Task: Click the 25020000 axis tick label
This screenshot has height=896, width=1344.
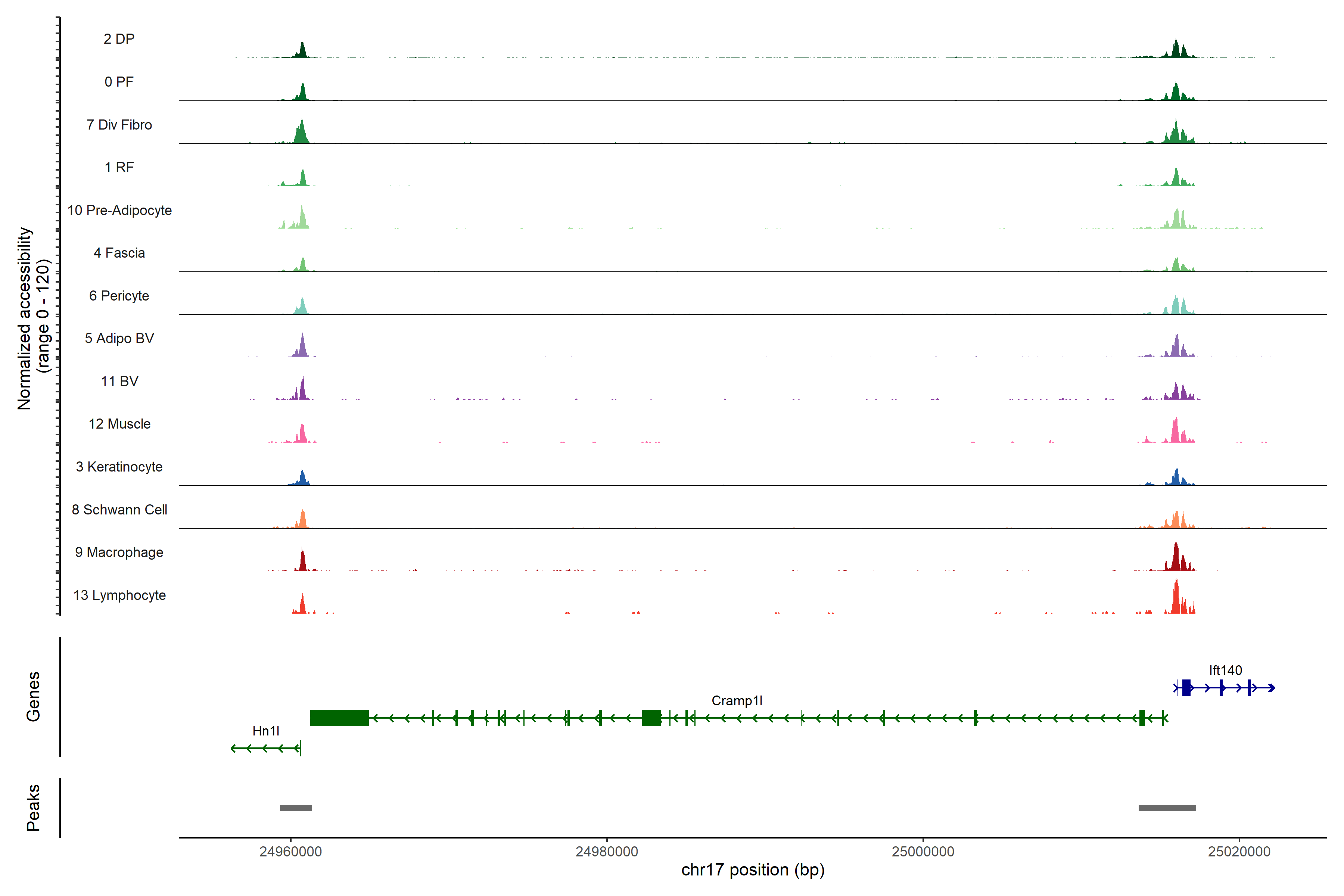Action: click(x=1239, y=852)
